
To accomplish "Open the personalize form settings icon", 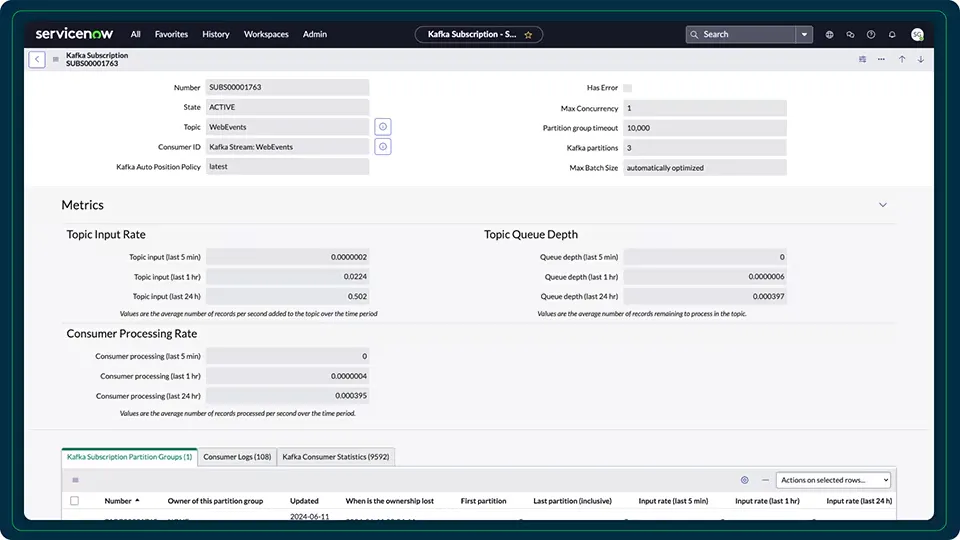I will tap(862, 59).
